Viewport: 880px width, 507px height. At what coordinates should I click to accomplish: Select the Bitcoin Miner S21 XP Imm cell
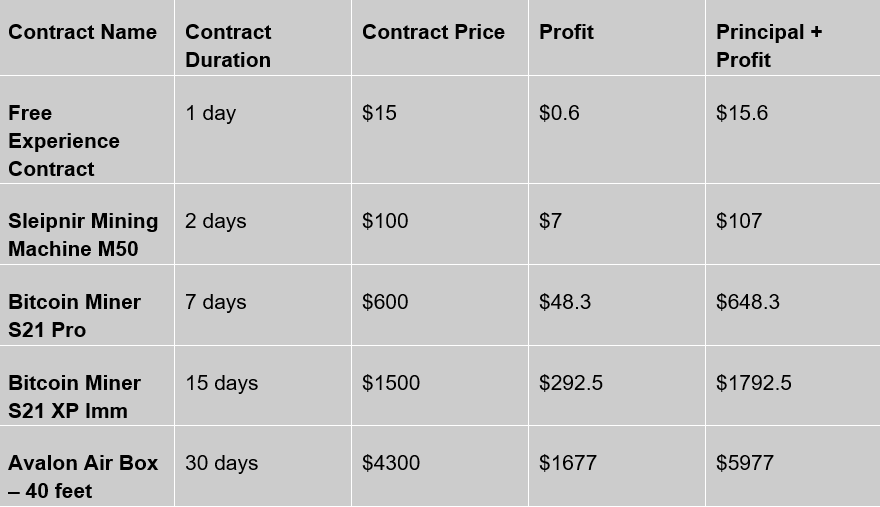pyautogui.click(x=74, y=397)
